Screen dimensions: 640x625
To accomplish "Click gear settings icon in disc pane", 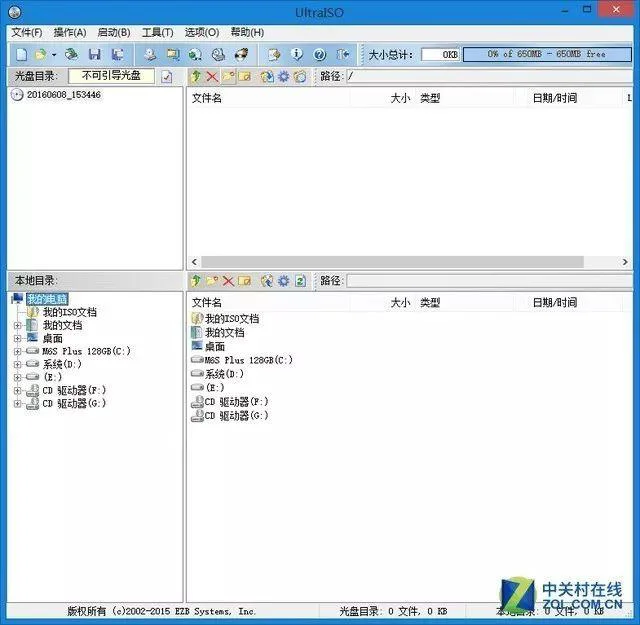I will tap(284, 76).
